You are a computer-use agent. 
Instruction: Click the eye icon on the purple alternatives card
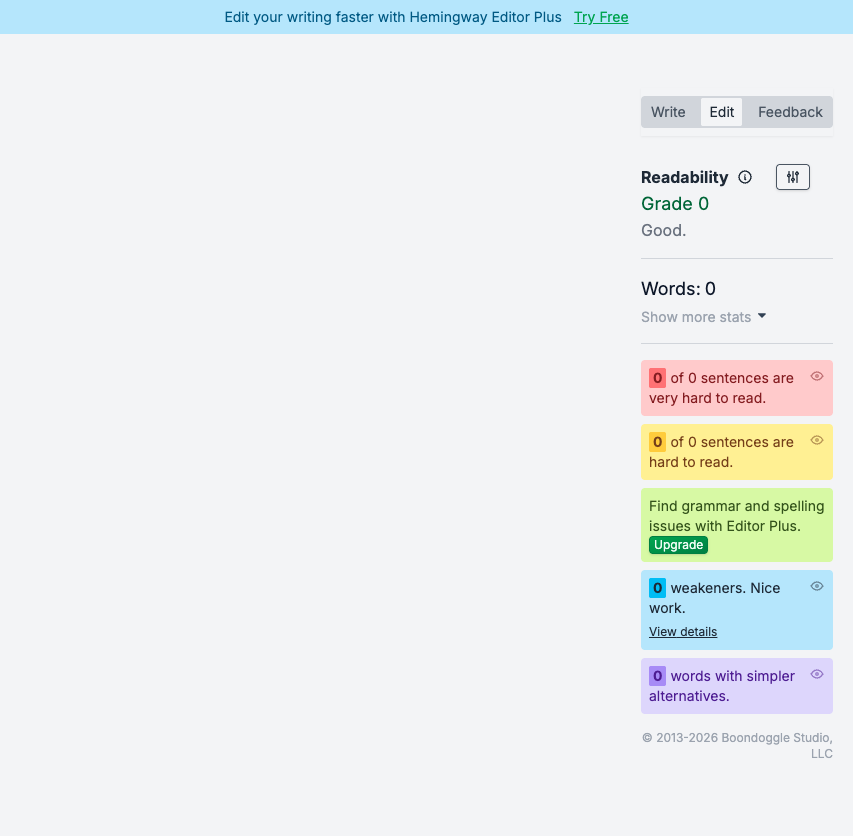pos(816,674)
